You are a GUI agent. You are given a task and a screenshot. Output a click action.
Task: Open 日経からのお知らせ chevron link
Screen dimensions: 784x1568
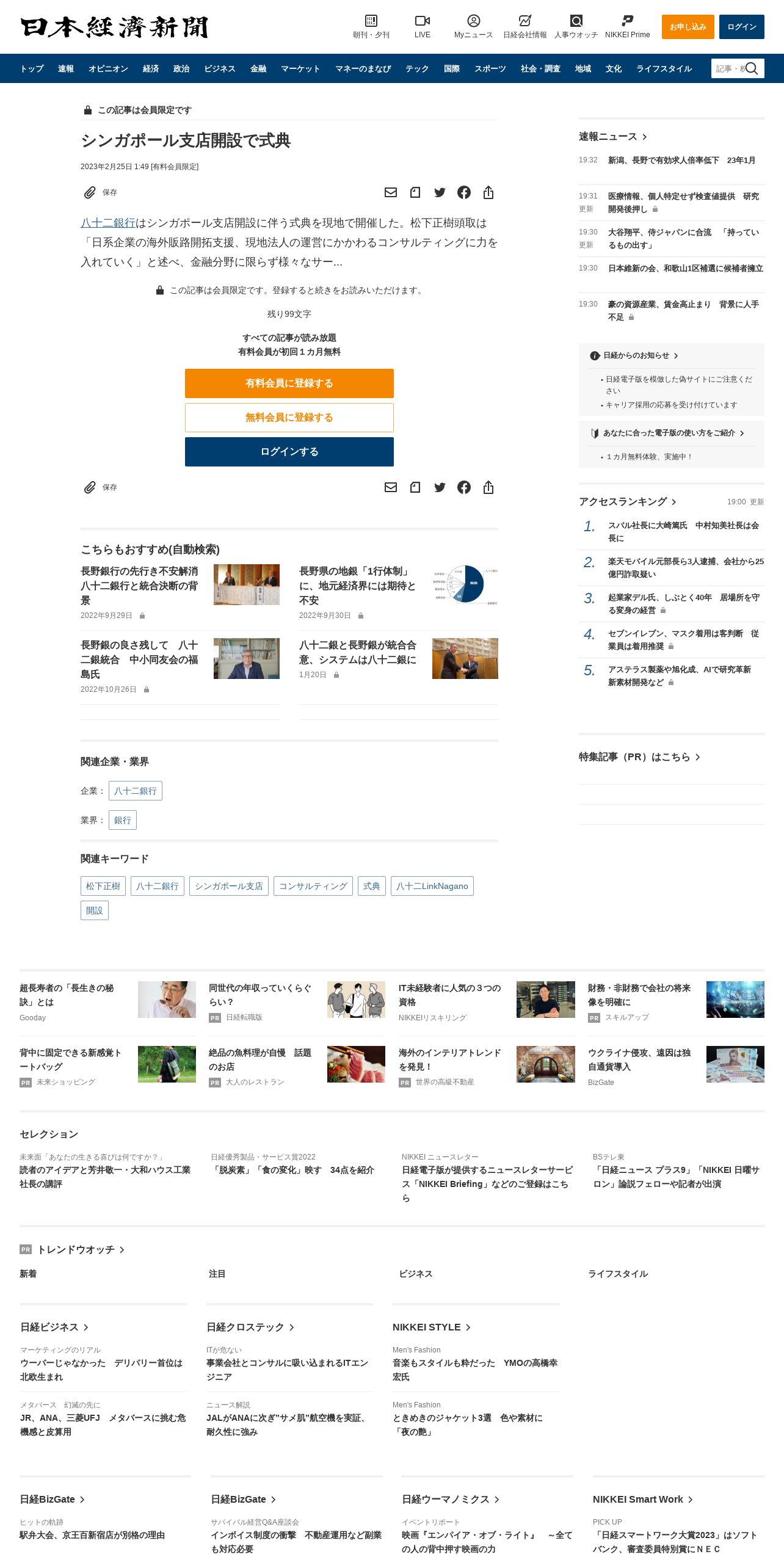pyautogui.click(x=676, y=355)
